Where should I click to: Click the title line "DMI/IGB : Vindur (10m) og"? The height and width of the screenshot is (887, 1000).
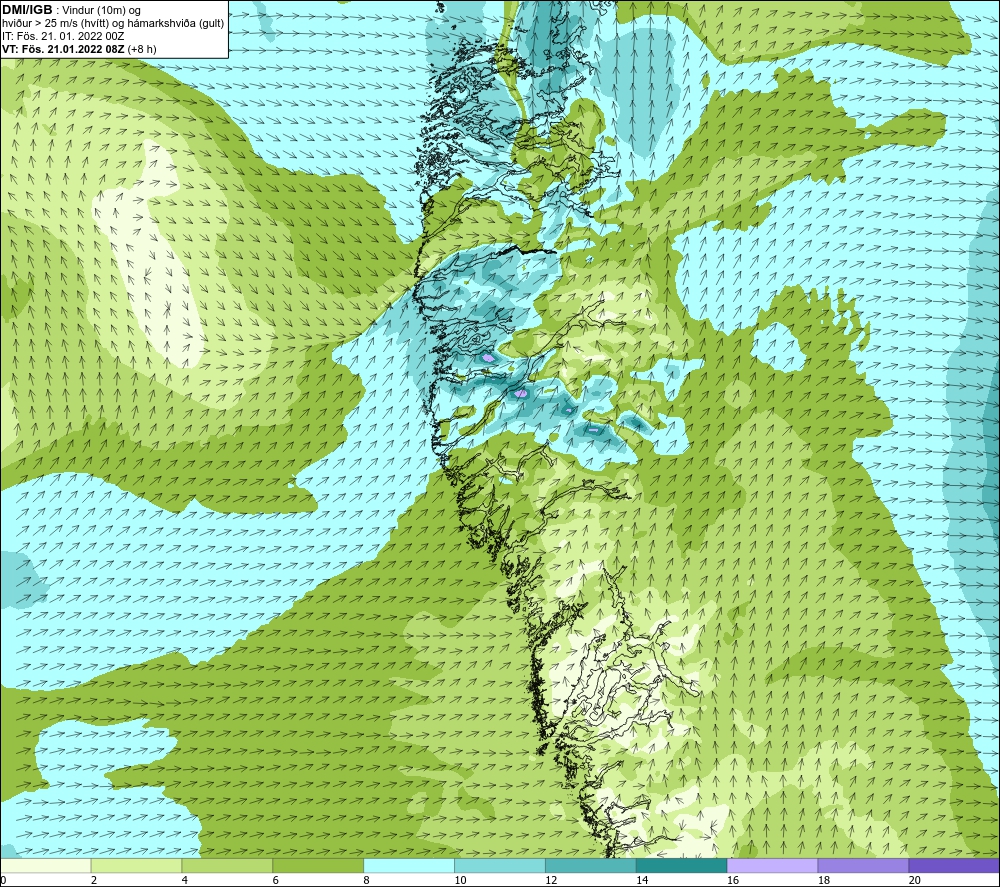tap(71, 10)
